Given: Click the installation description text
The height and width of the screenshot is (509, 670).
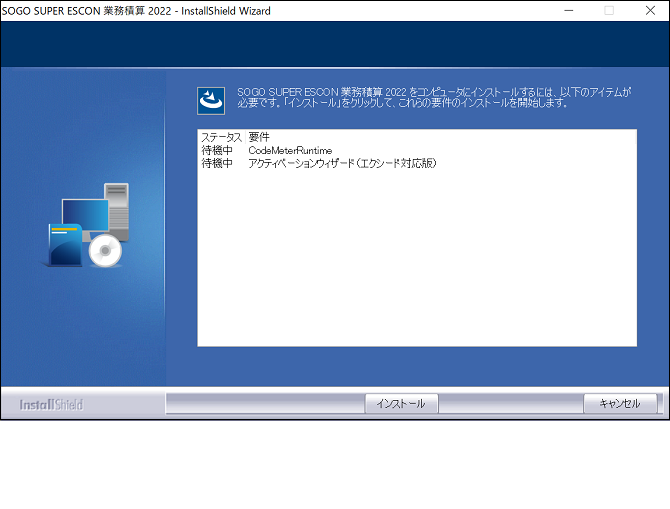Looking at the screenshot, I should [434, 97].
